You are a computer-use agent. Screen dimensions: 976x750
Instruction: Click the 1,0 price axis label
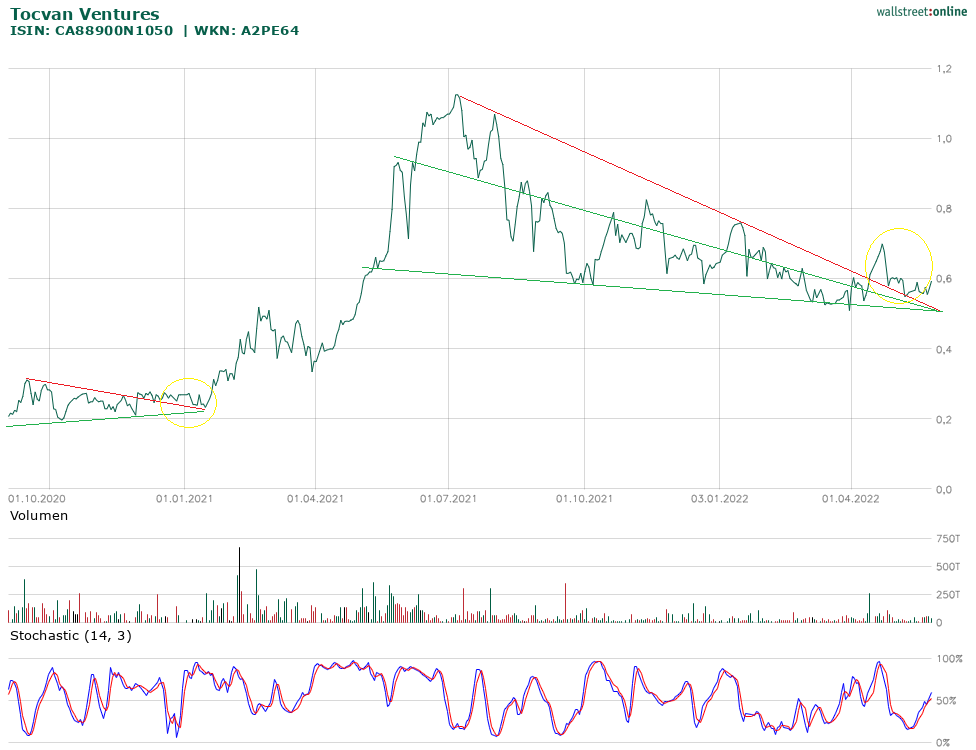[x=944, y=139]
